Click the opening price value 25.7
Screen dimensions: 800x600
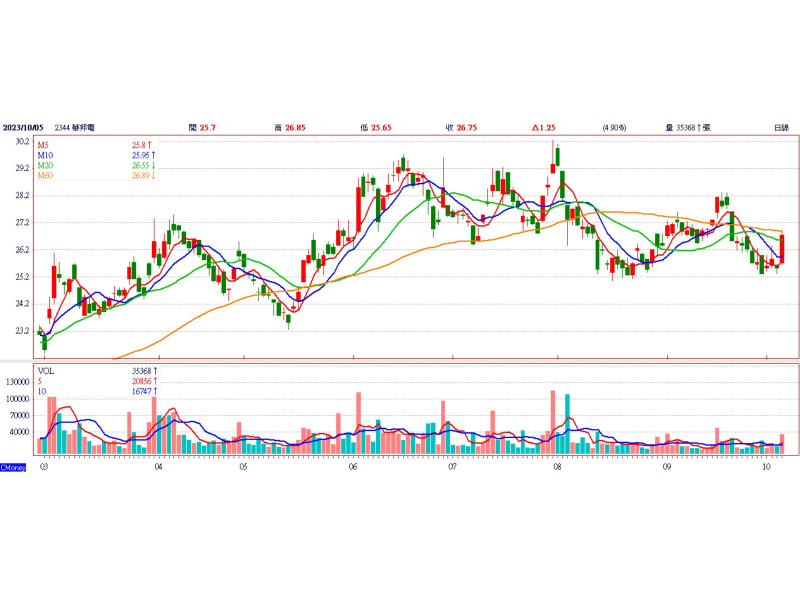tap(208, 128)
